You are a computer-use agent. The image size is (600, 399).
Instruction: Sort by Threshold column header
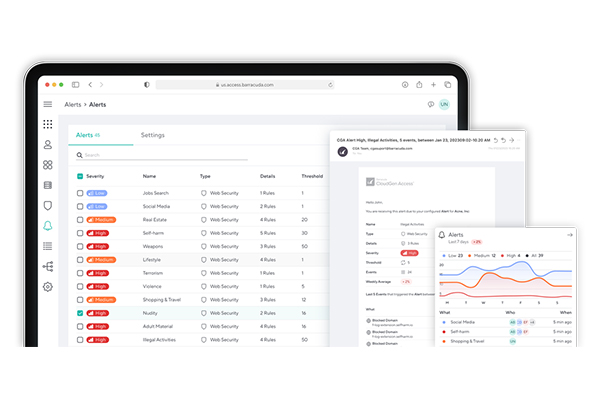[312, 176]
